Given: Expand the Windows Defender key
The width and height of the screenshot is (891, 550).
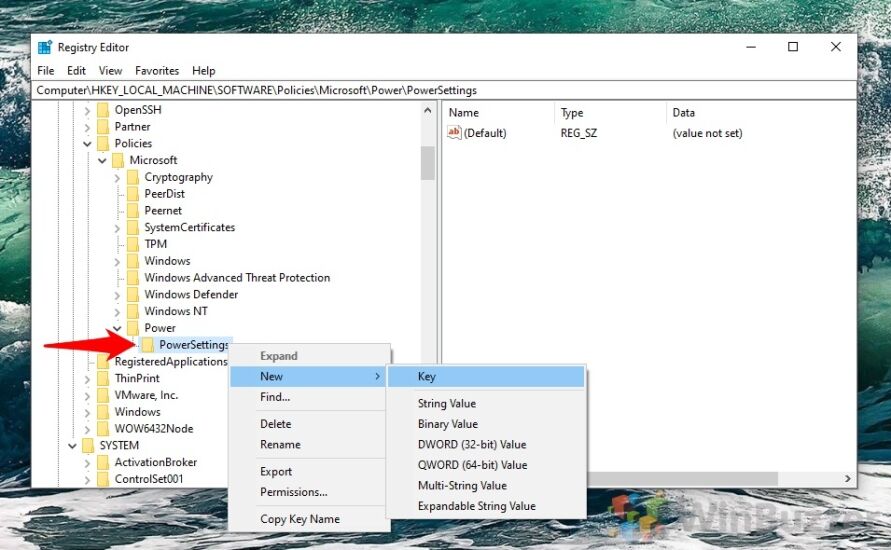Looking at the screenshot, I should coord(117,295).
